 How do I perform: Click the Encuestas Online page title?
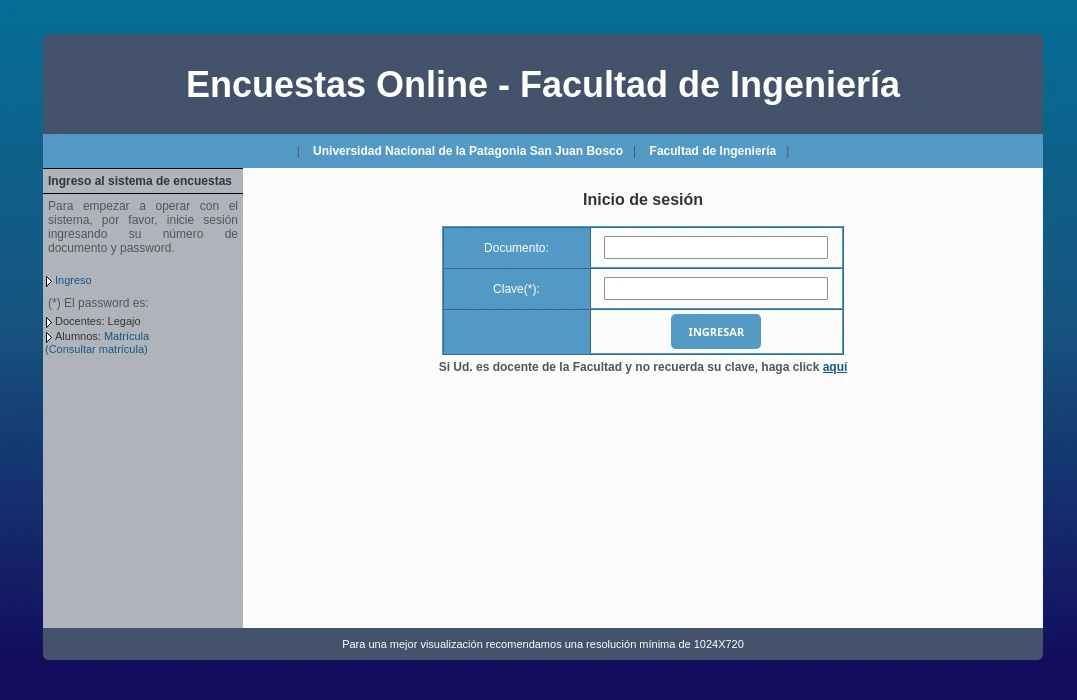542,85
